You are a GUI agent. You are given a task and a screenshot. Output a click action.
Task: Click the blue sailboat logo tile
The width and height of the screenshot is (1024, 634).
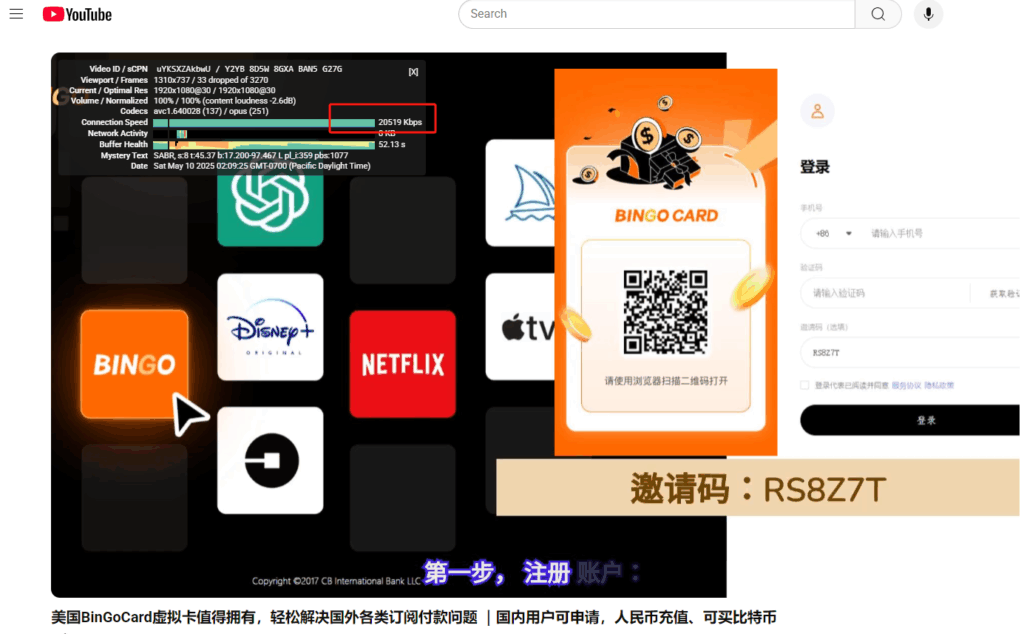(520, 193)
